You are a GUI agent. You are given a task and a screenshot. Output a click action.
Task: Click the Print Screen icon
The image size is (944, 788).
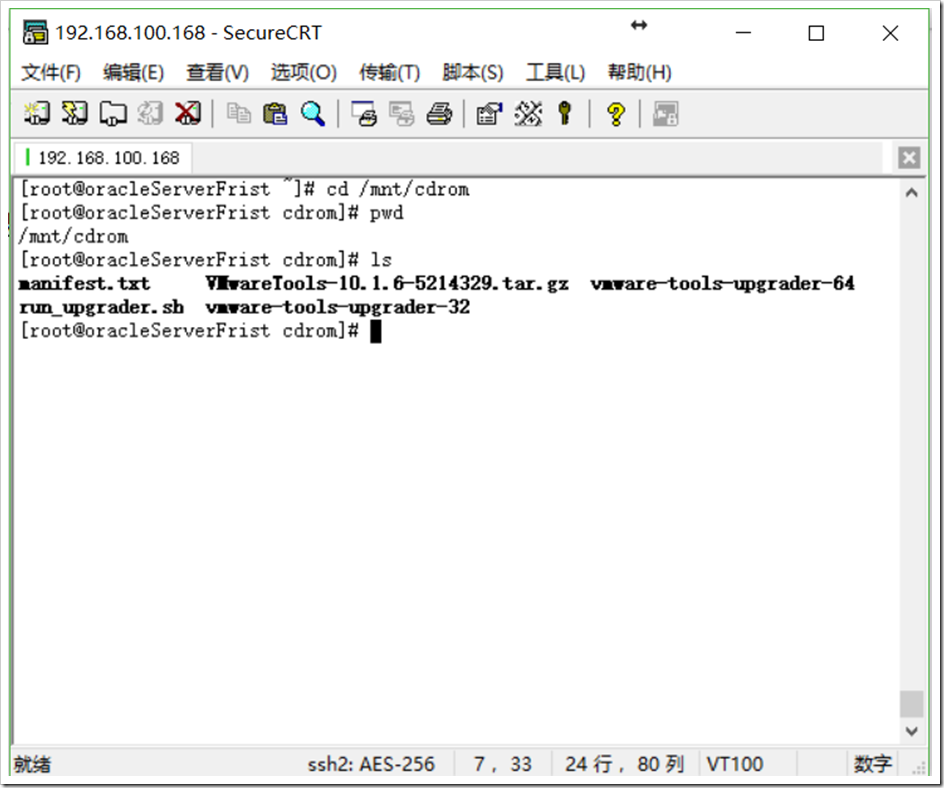pos(364,113)
